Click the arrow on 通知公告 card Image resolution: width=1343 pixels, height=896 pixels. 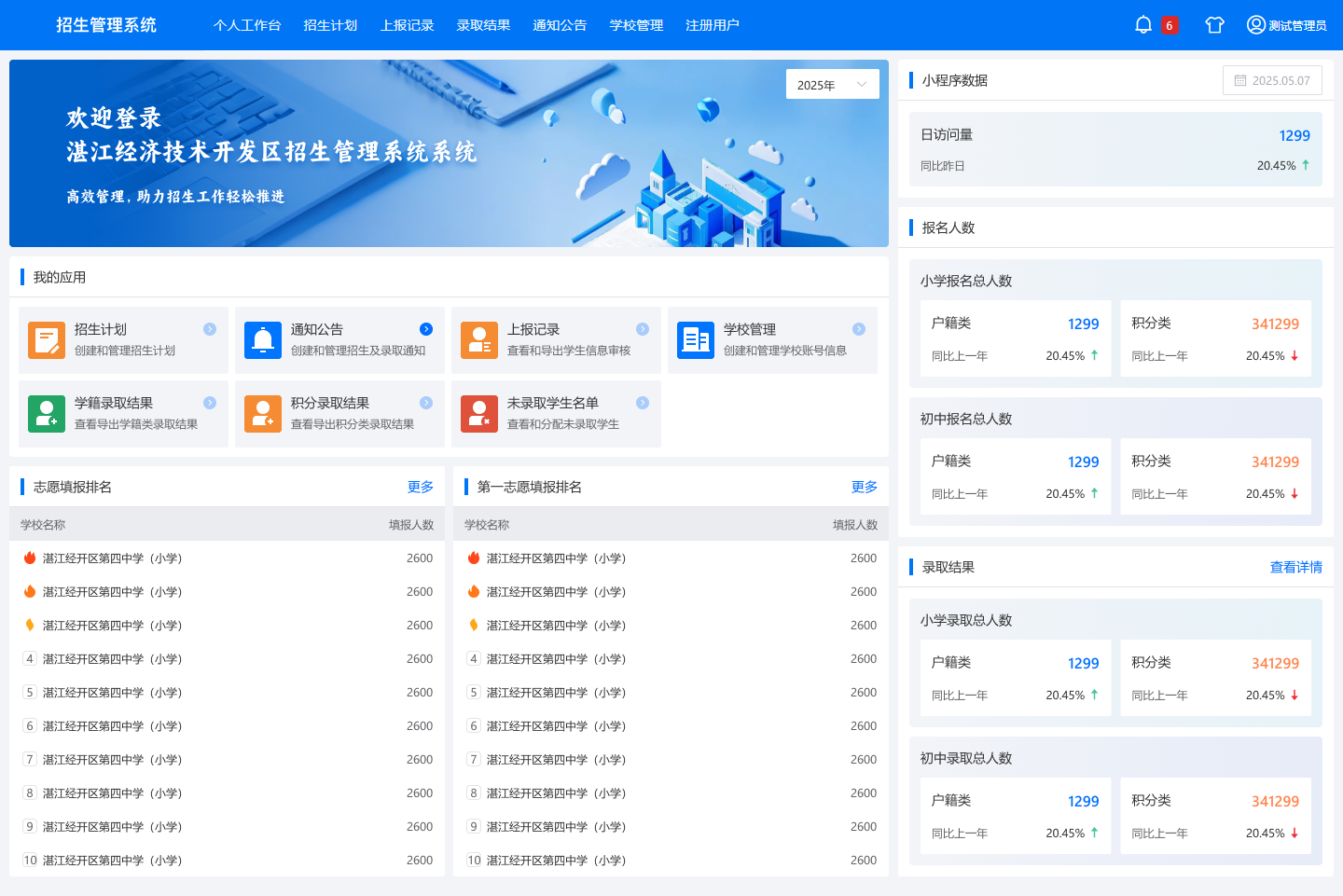(x=426, y=329)
